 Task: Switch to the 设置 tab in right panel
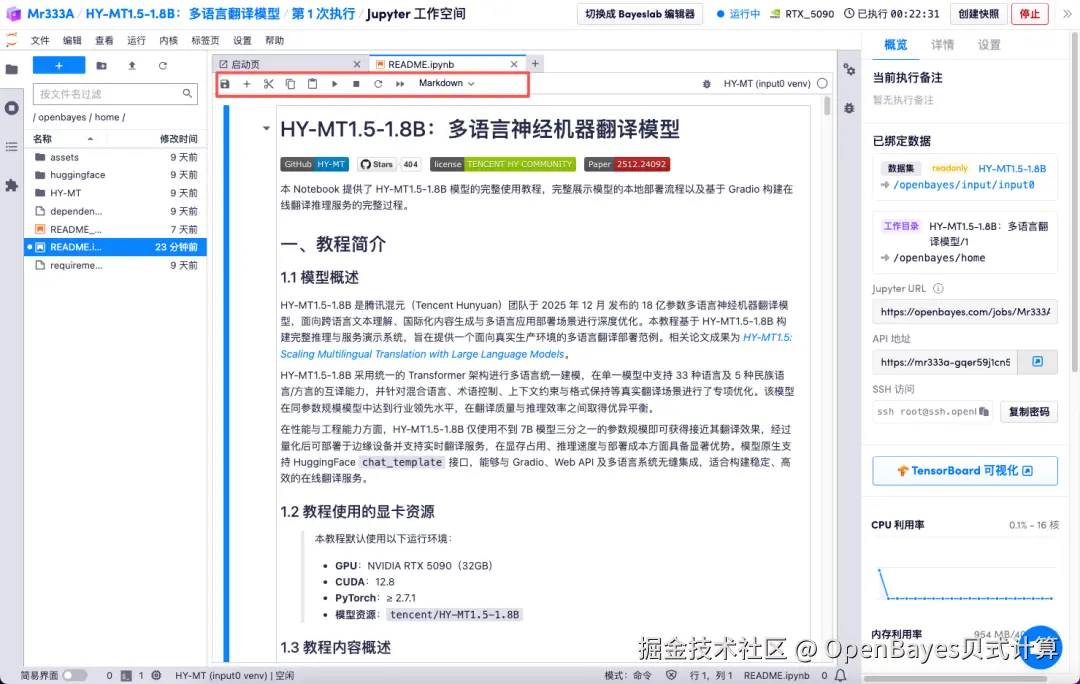tap(988, 45)
